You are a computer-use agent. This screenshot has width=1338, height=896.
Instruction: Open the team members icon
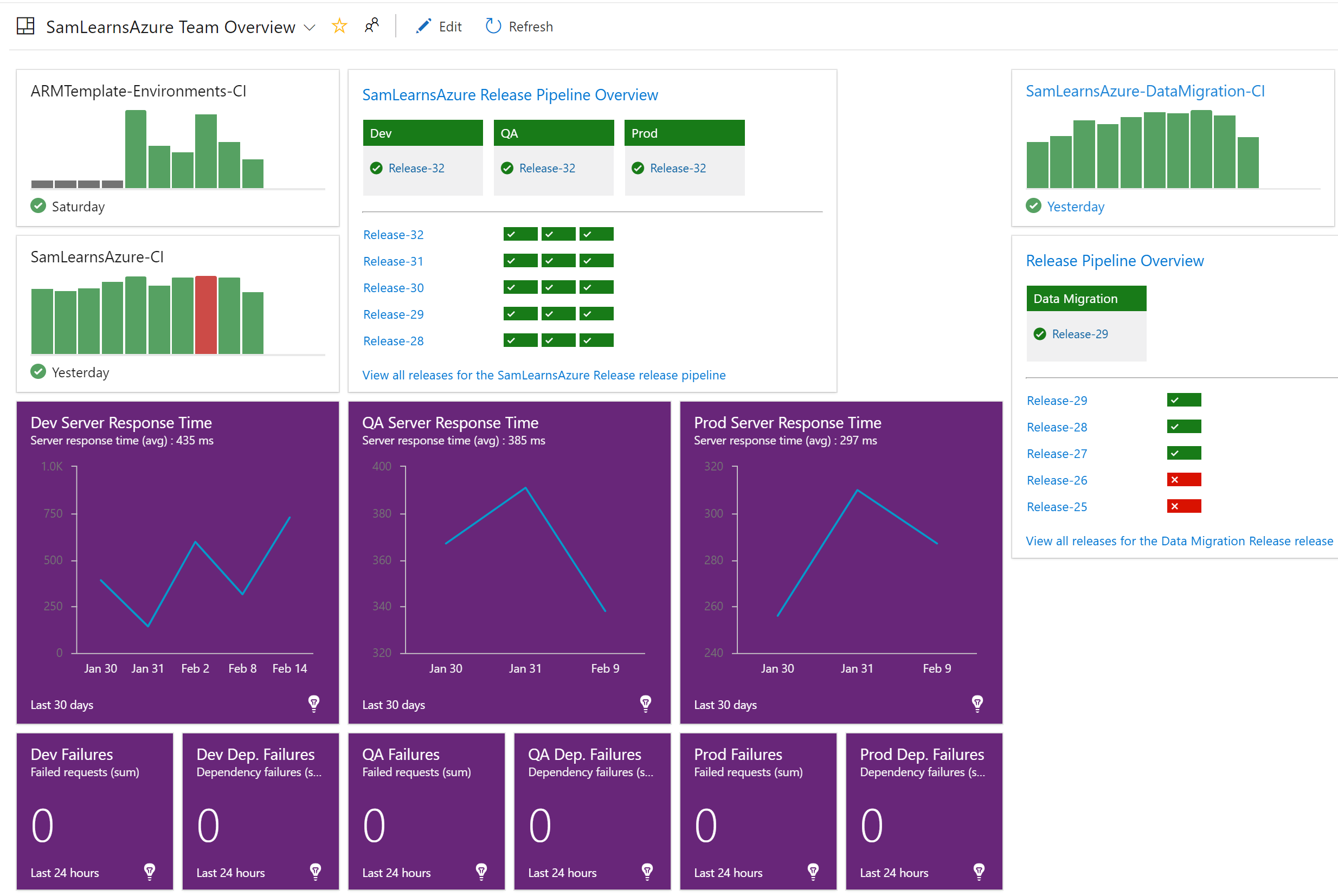click(371, 25)
